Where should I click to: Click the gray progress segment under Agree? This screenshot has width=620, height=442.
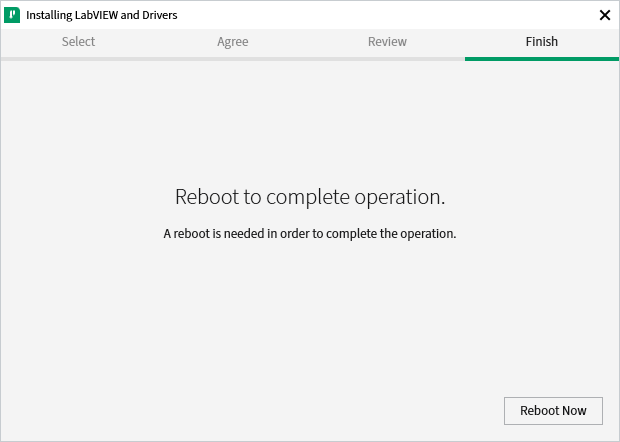click(232, 59)
